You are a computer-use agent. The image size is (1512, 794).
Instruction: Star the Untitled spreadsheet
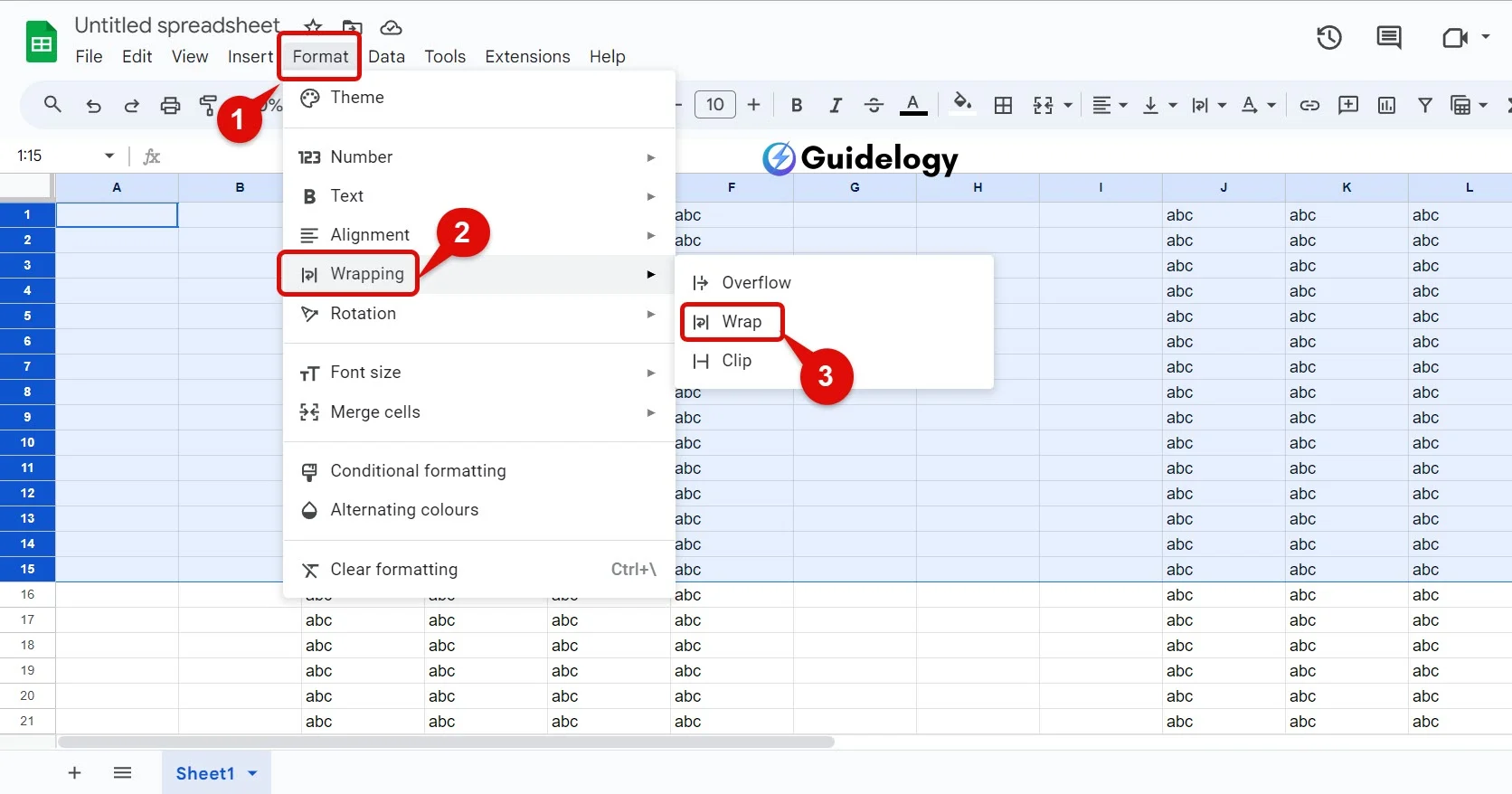click(313, 26)
